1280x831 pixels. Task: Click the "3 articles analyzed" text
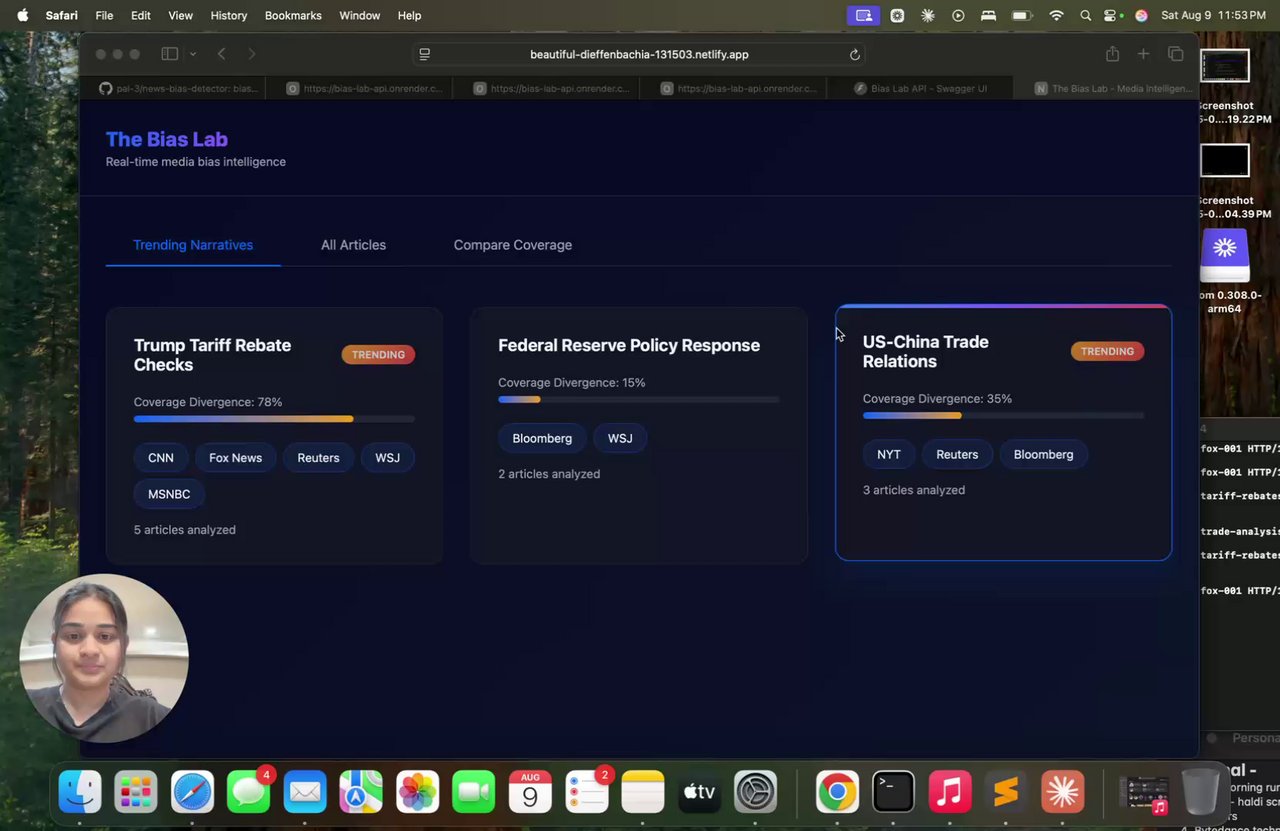[x=914, y=490]
